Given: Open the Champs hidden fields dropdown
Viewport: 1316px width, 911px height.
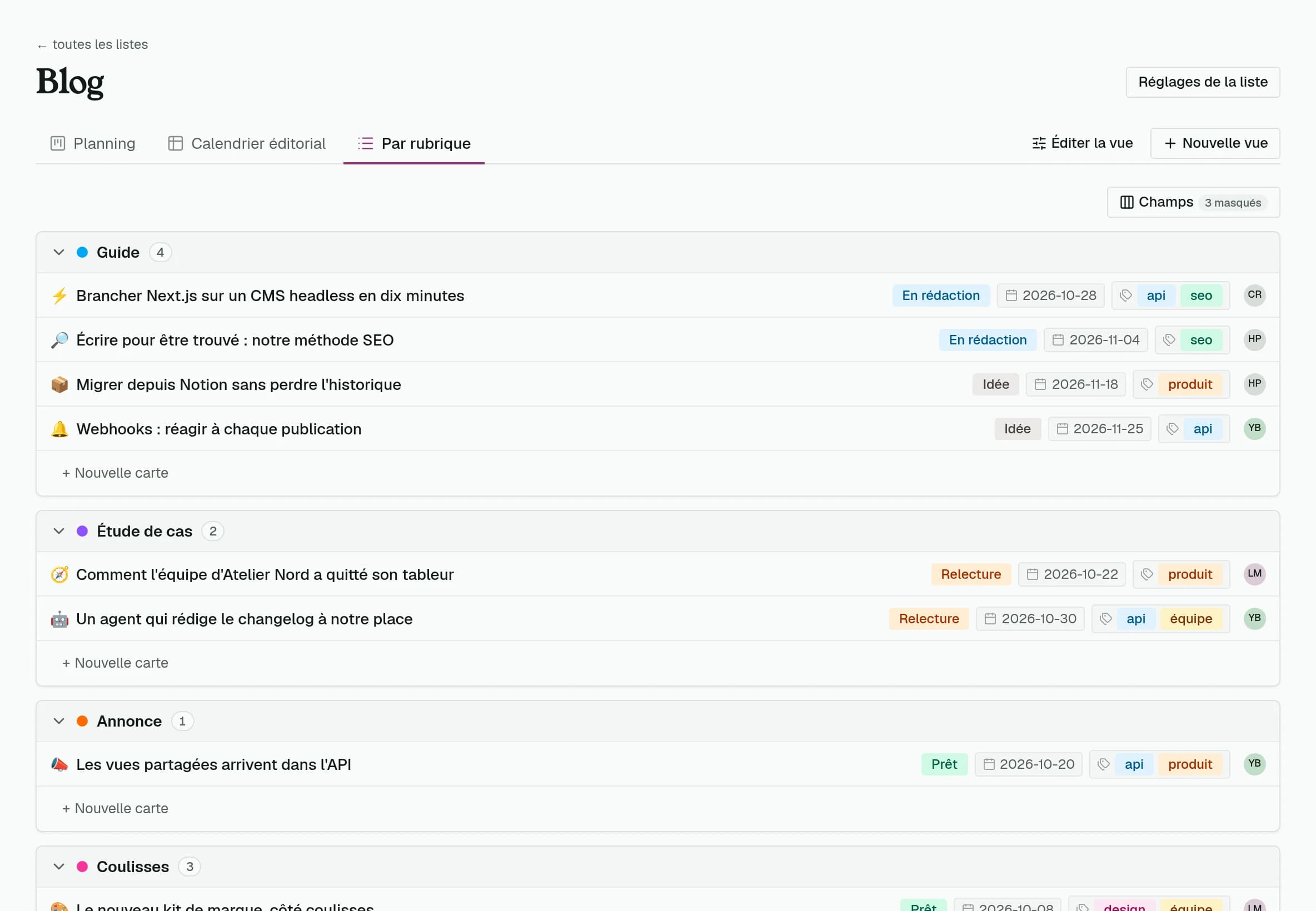Looking at the screenshot, I should (1193, 203).
